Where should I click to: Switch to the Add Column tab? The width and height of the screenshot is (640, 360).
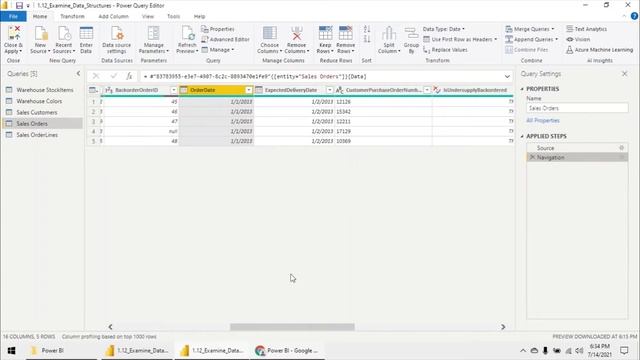click(113, 16)
